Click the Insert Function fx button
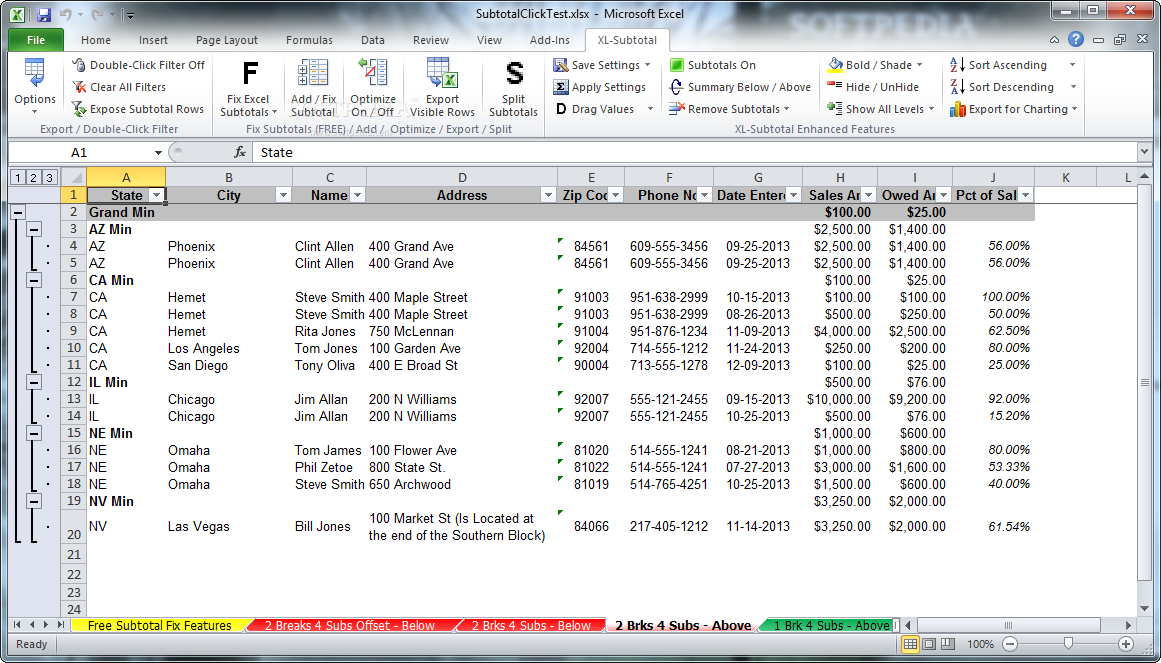 (x=240, y=153)
